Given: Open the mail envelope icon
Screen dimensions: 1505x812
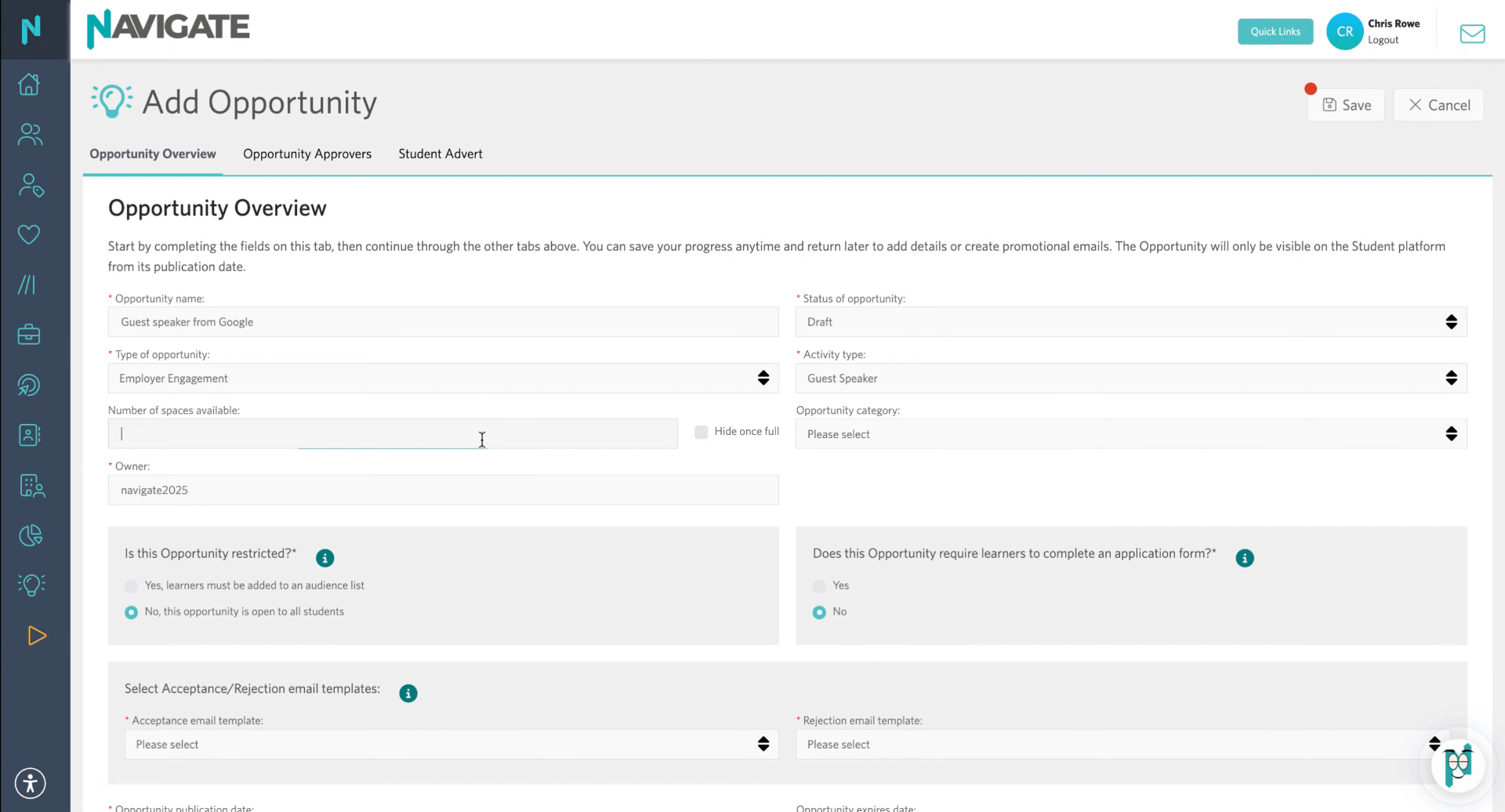Looking at the screenshot, I should pyautogui.click(x=1472, y=33).
